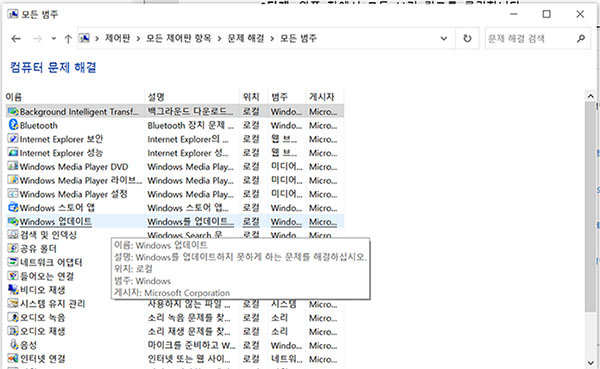
Task: Click 모든 제어판 항목 breadcrumb
Action: [179, 38]
